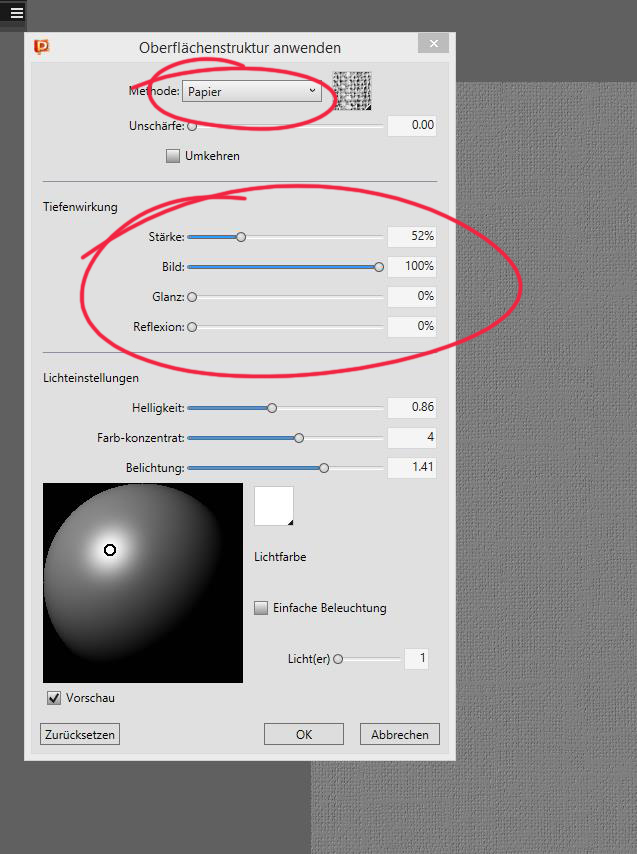Click the Reflexion slider handle
Viewport: 637px width, 854px height.
192,327
